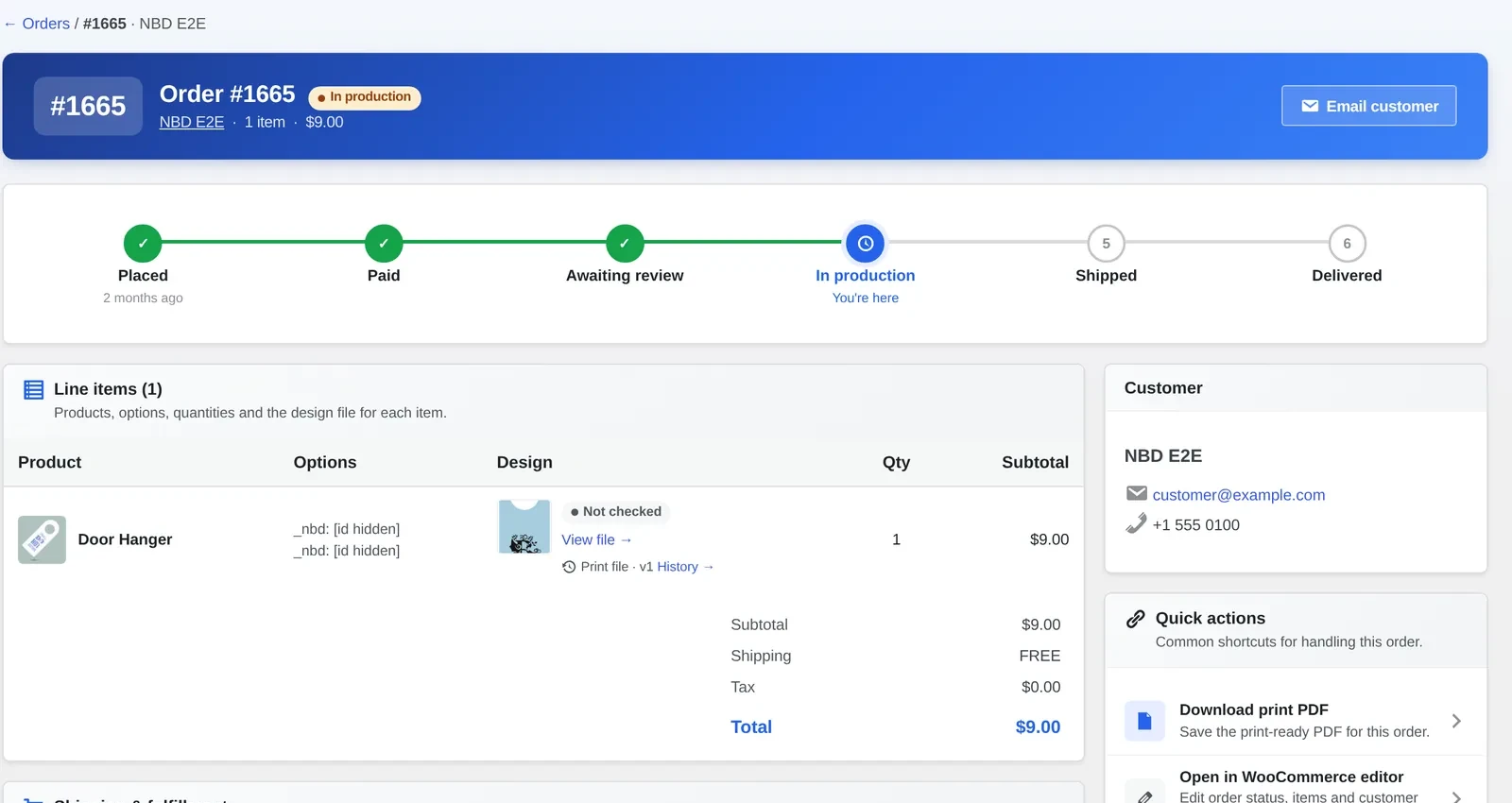Click the Download print PDF file icon
This screenshot has height=803, width=1512.
click(1144, 721)
